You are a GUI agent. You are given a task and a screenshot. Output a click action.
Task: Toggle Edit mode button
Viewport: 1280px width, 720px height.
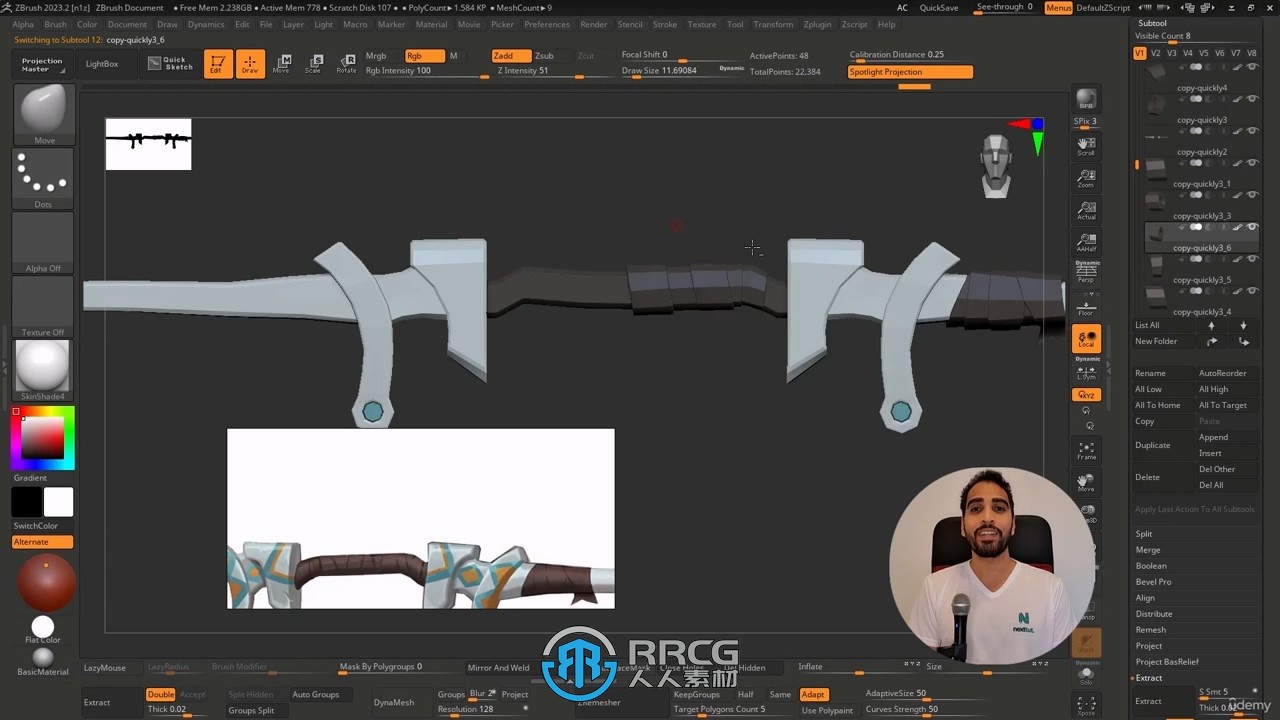click(217, 64)
